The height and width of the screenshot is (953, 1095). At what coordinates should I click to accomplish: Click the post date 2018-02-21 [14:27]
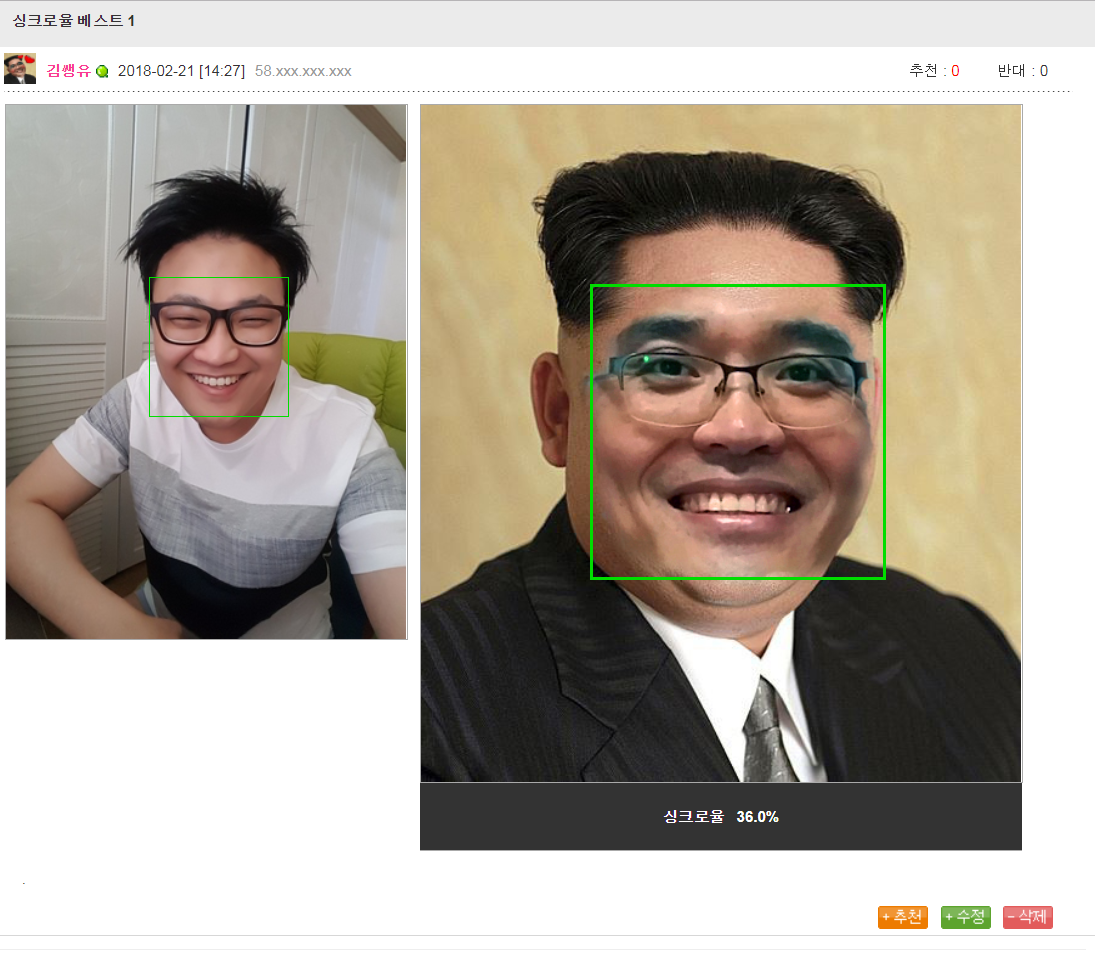(181, 71)
